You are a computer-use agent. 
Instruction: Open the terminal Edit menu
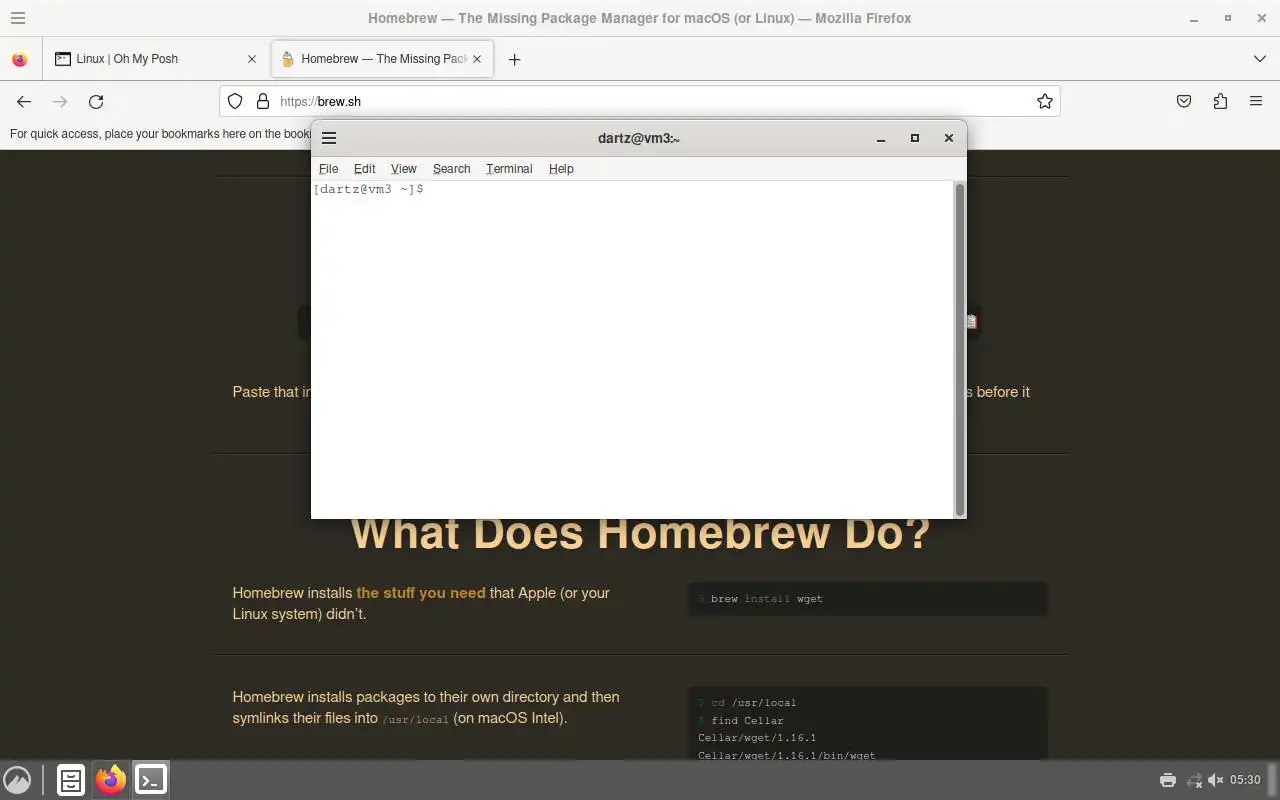[364, 169]
